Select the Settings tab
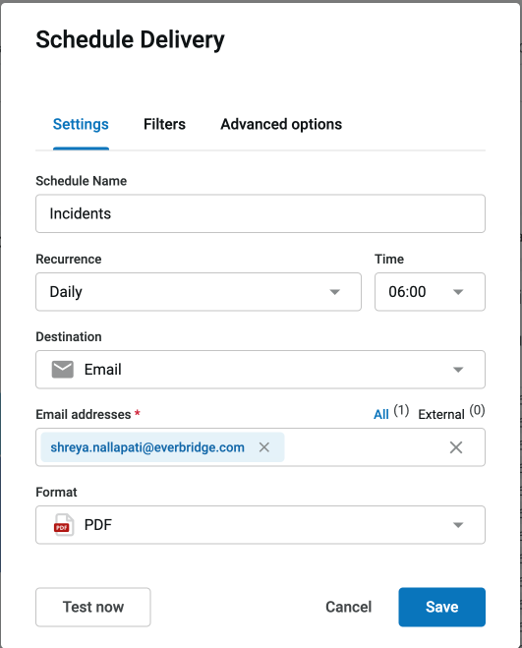Screen dimensions: 522x648 coord(81,124)
